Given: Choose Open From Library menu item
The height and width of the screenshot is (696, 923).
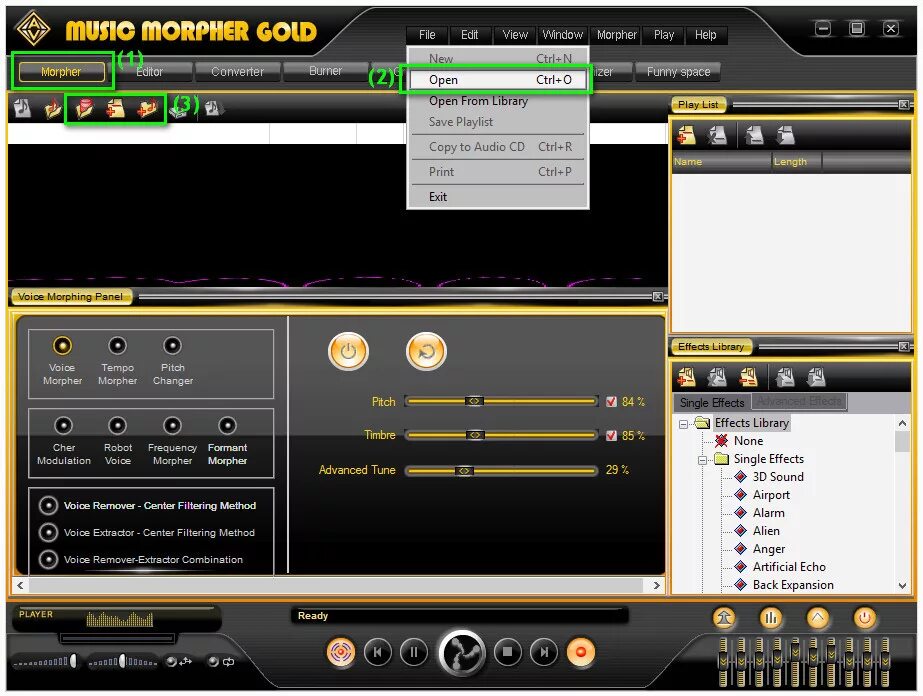Looking at the screenshot, I should [498, 101].
